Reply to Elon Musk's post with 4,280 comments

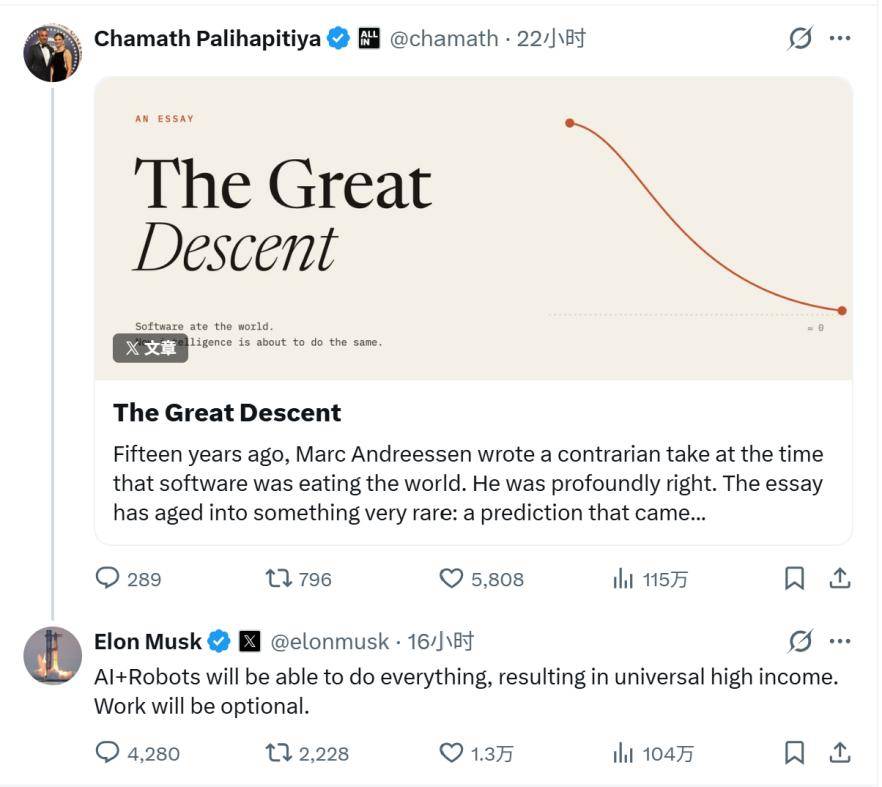(x=137, y=753)
